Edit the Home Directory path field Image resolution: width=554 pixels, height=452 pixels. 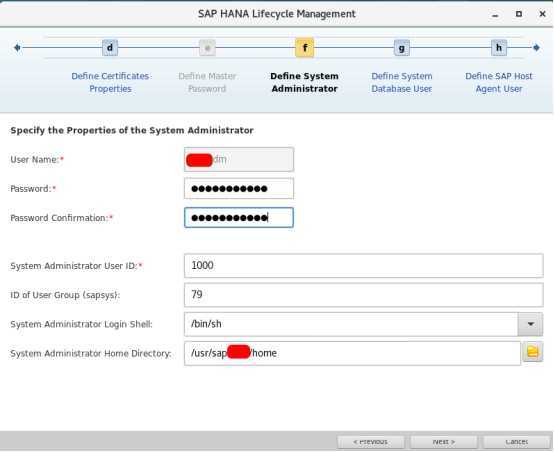[x=352, y=353]
